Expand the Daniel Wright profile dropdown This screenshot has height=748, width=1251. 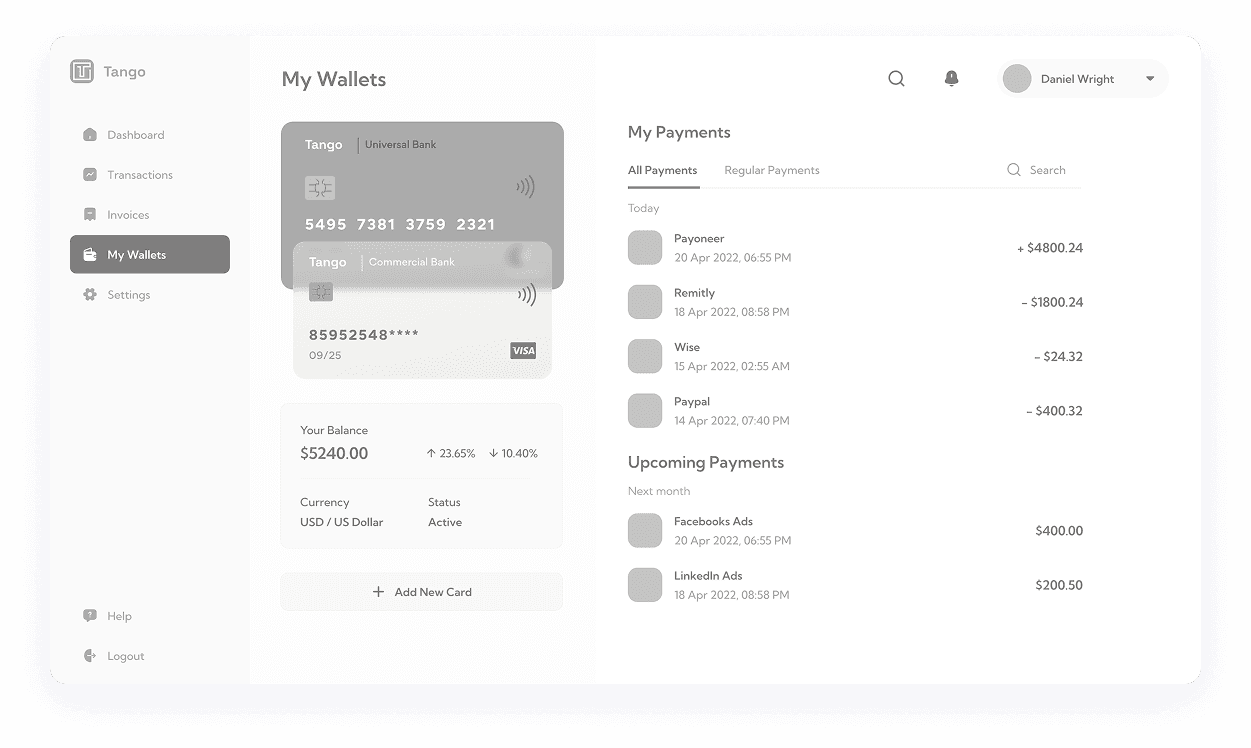coord(1149,78)
